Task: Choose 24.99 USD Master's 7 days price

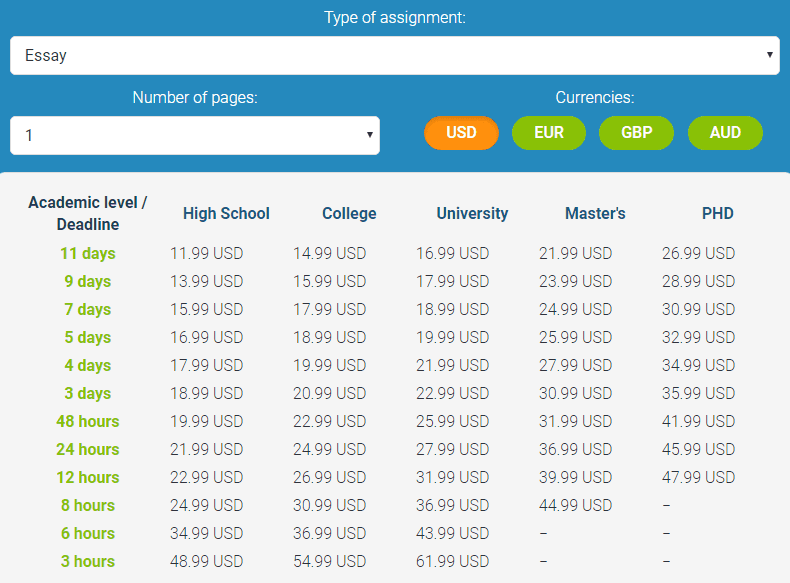Action: [575, 309]
